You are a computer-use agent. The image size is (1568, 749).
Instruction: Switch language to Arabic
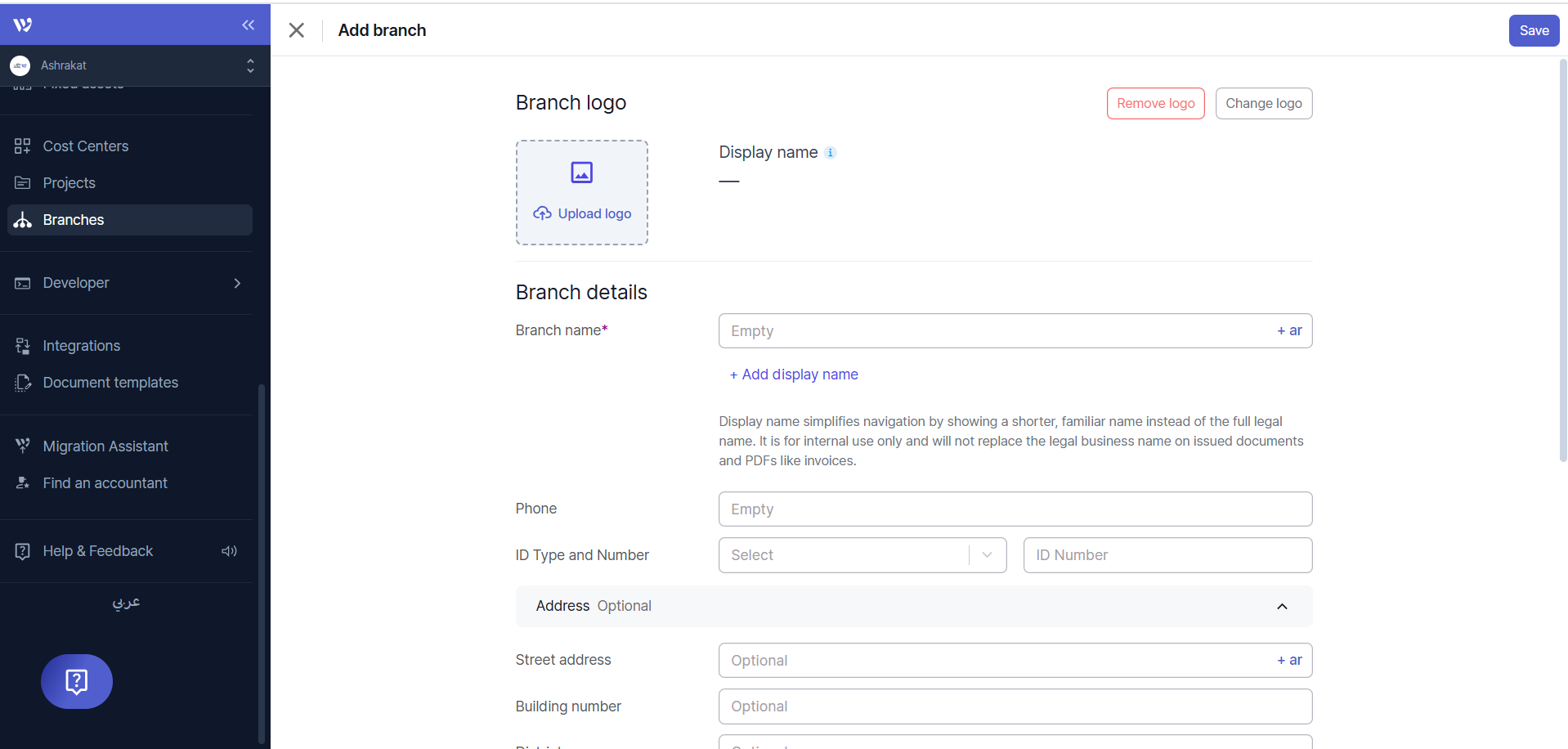point(126,603)
